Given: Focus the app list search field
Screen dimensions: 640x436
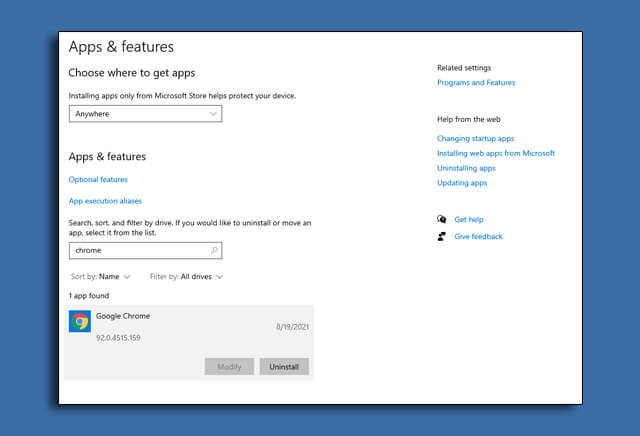Looking at the screenshot, I should pyautogui.click(x=138, y=250).
